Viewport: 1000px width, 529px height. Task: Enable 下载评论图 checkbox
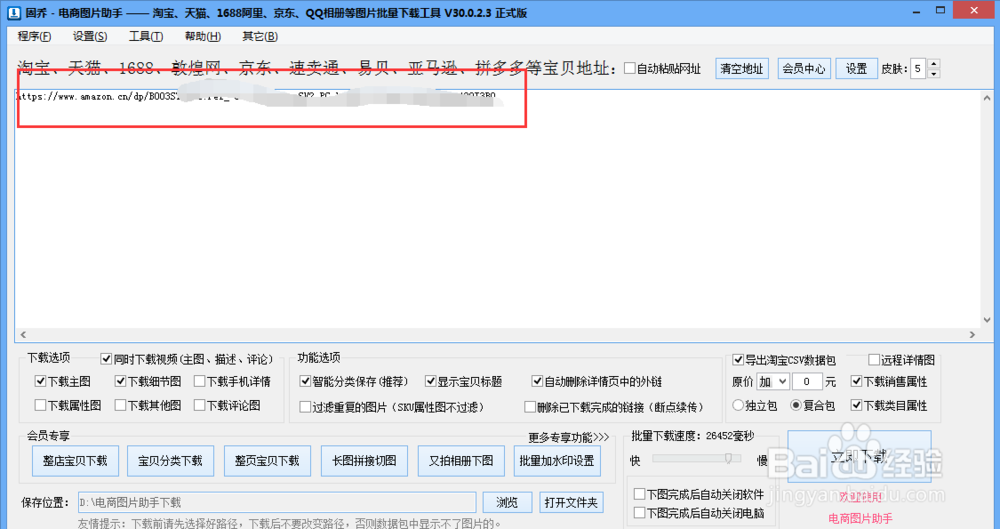(x=200, y=405)
